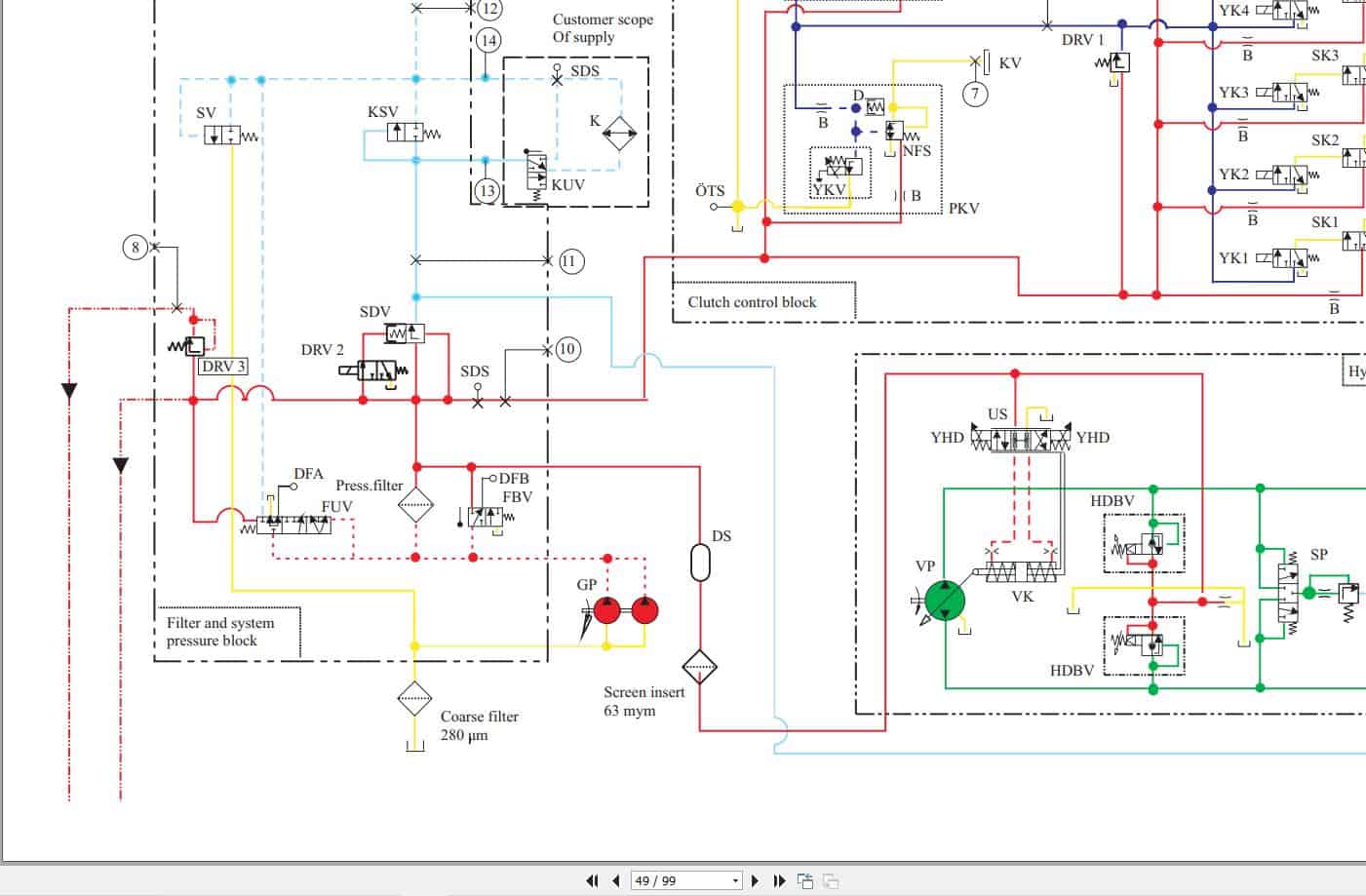Click the circled number 7 marker near KV

(x=974, y=94)
